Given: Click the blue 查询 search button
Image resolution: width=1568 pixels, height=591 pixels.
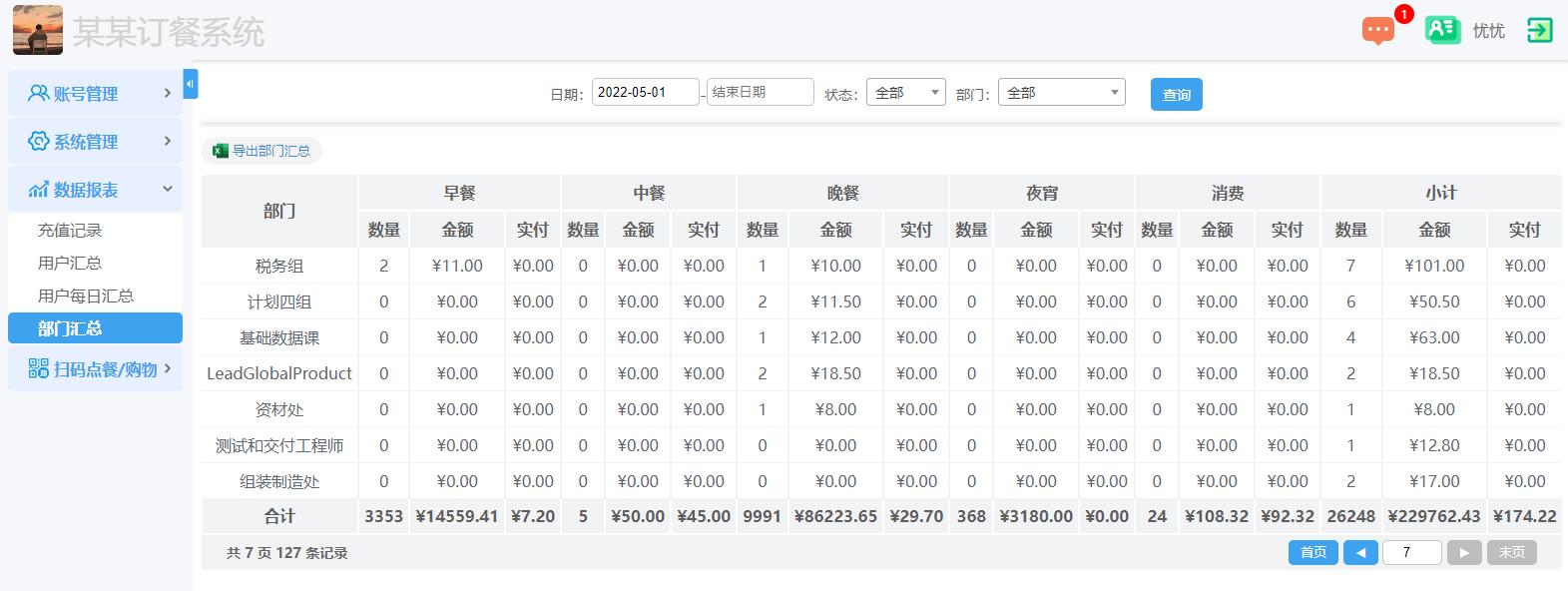Looking at the screenshot, I should pos(1176,95).
